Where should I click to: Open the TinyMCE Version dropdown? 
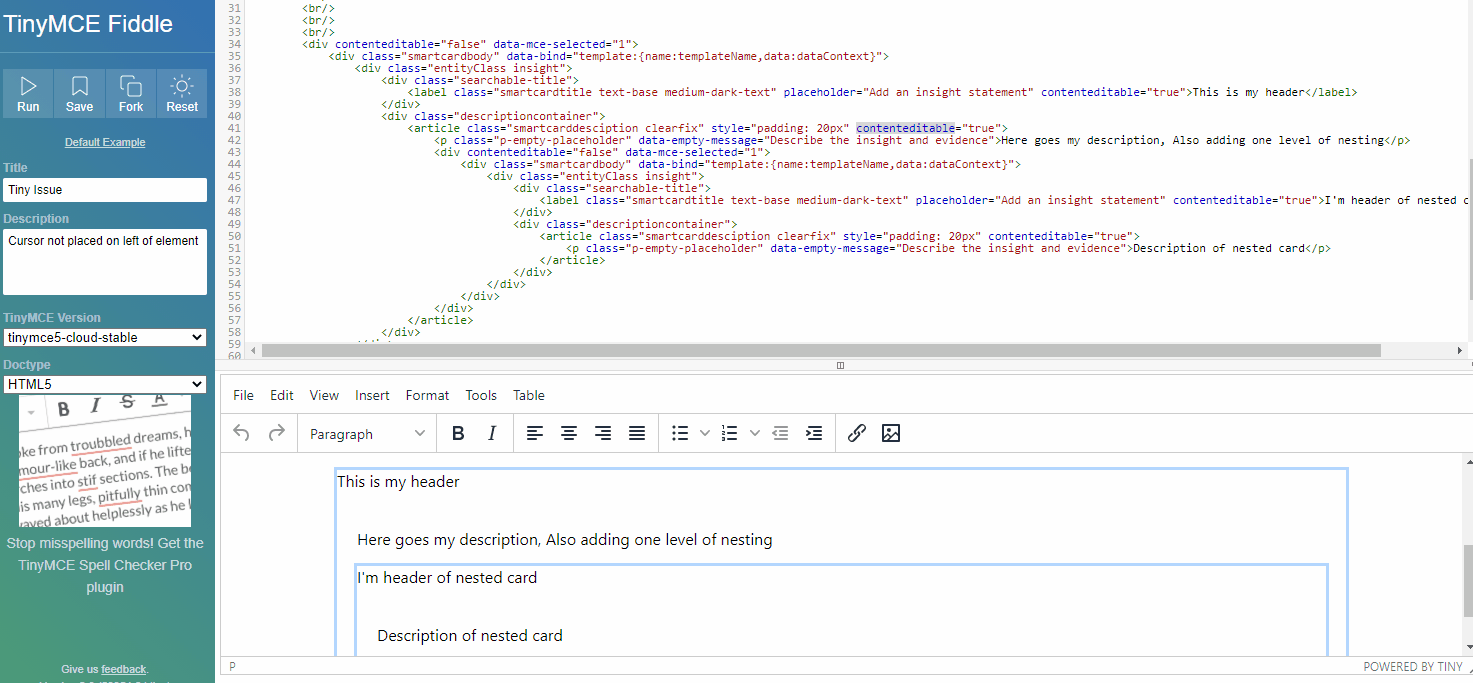point(105,337)
